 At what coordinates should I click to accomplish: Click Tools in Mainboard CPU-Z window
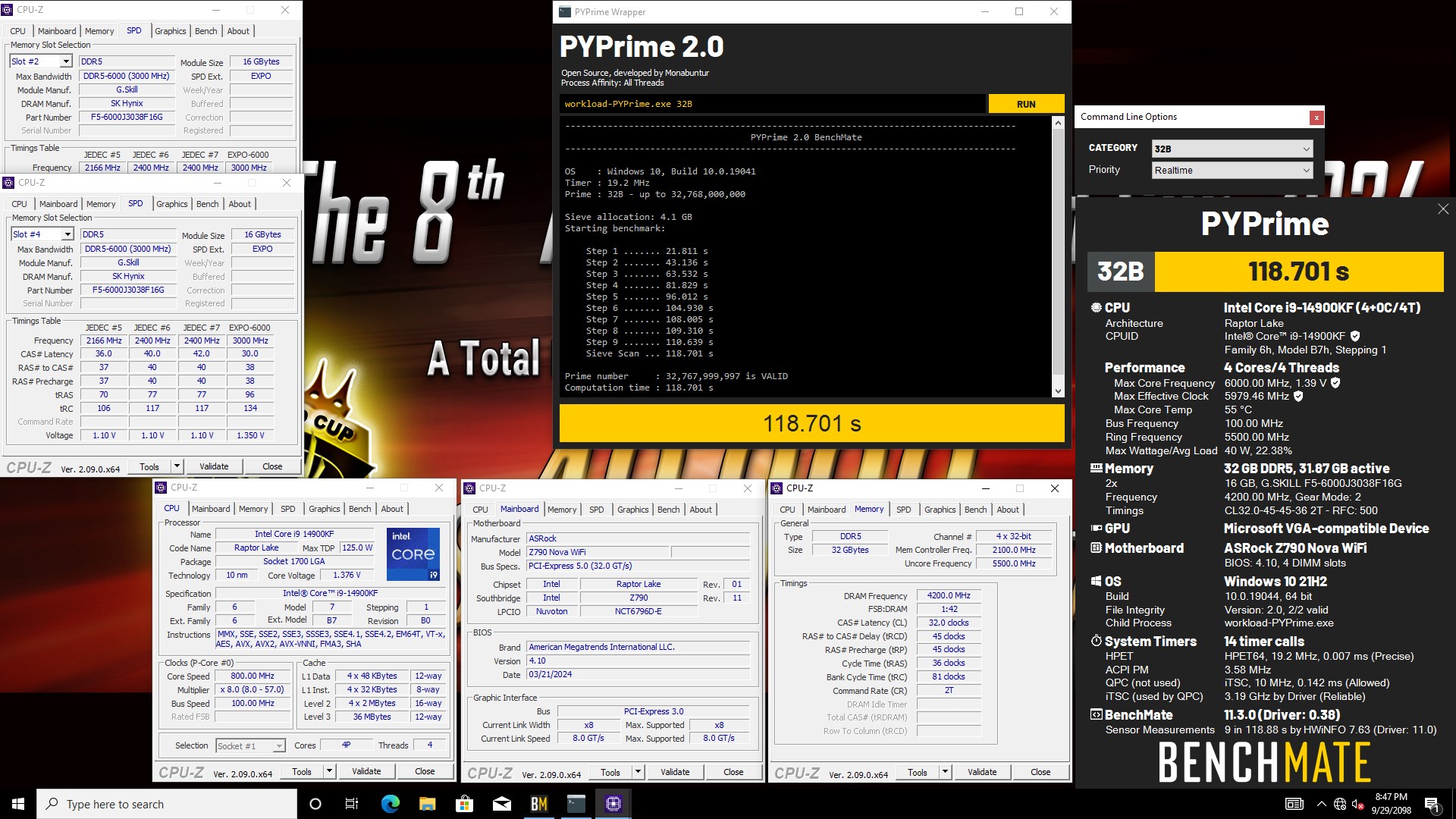[x=610, y=772]
